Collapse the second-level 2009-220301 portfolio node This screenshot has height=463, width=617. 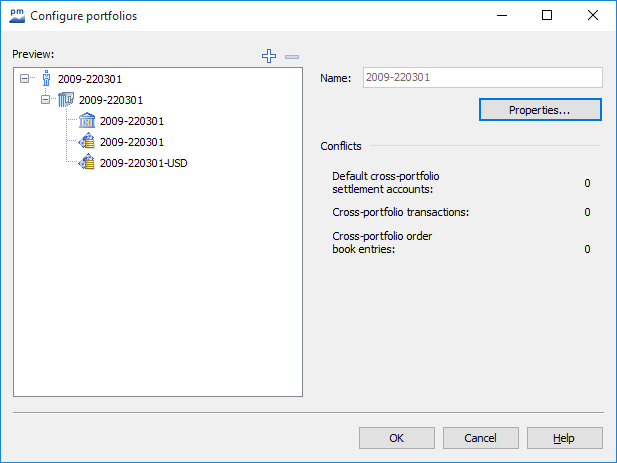click(x=46, y=100)
